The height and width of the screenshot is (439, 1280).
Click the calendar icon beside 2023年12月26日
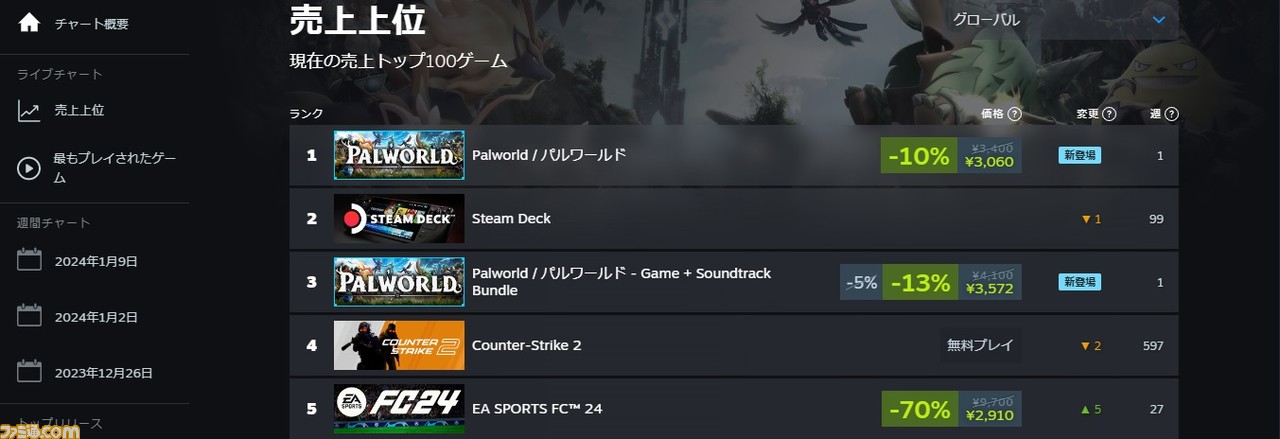point(29,373)
